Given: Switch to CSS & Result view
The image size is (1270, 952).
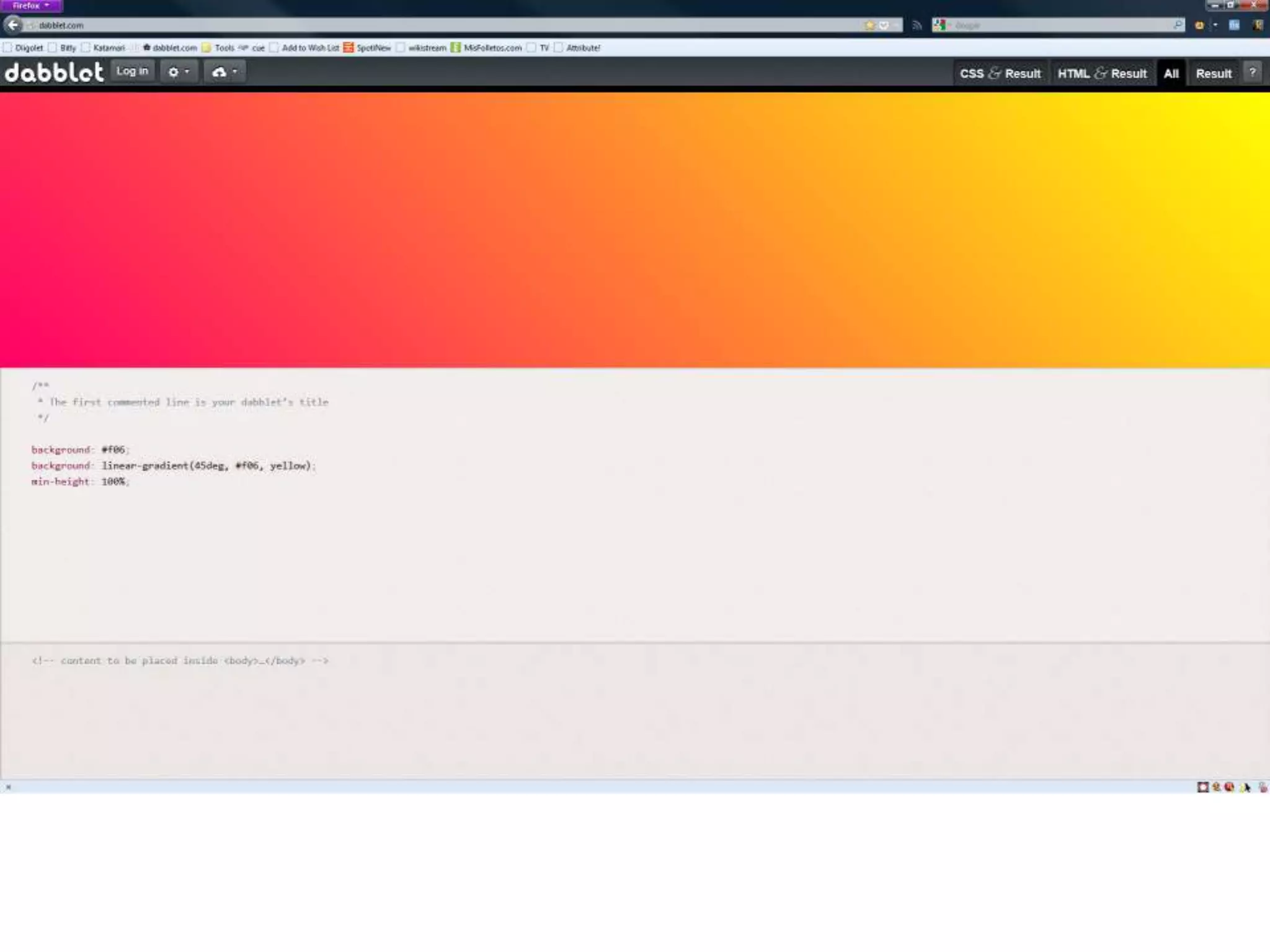Looking at the screenshot, I should [x=1000, y=74].
